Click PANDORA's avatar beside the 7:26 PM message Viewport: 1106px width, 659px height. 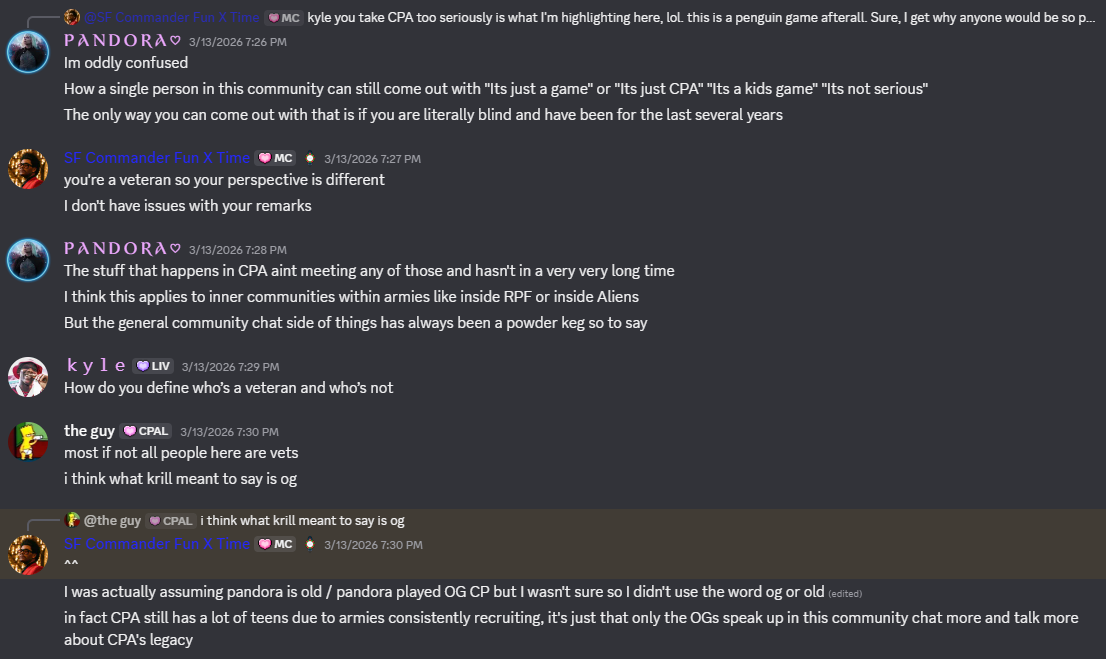click(28, 52)
